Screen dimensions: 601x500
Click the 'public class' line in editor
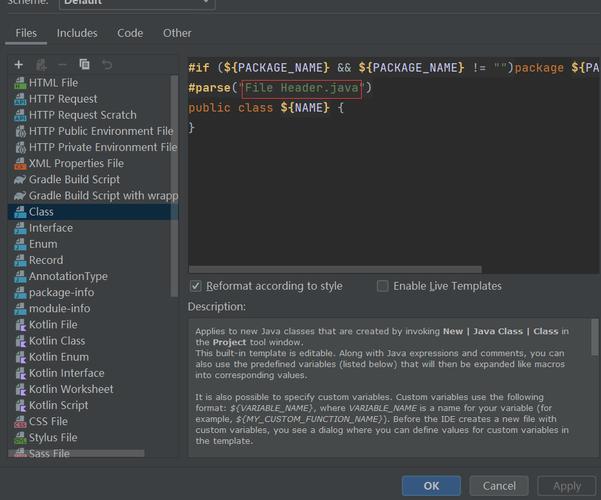click(266, 108)
